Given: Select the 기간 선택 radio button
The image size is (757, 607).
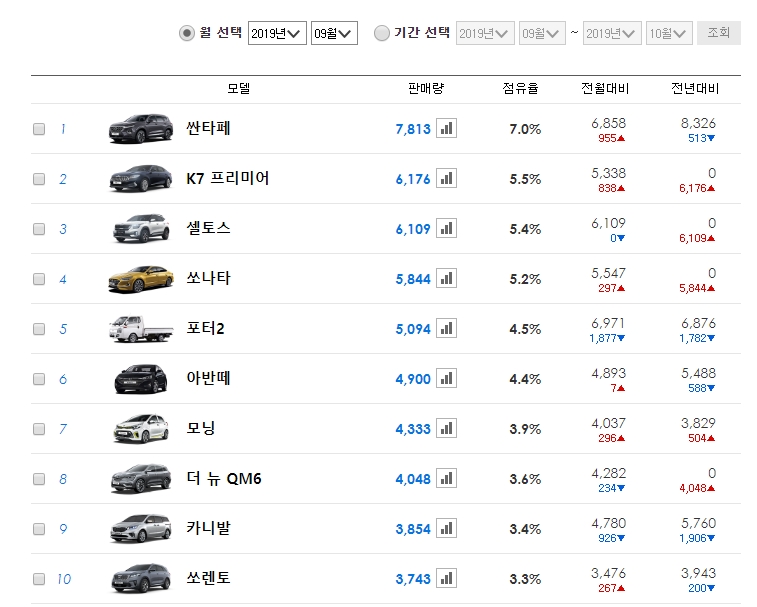Looking at the screenshot, I should (x=382, y=33).
